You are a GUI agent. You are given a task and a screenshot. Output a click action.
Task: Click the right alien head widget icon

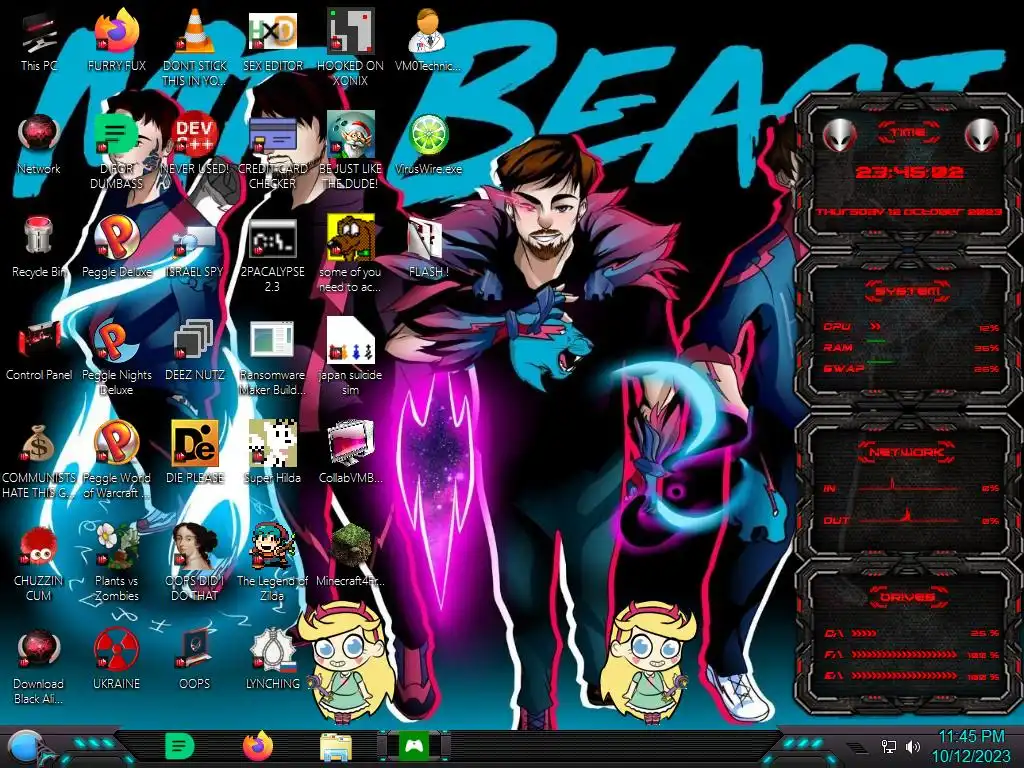(982, 135)
